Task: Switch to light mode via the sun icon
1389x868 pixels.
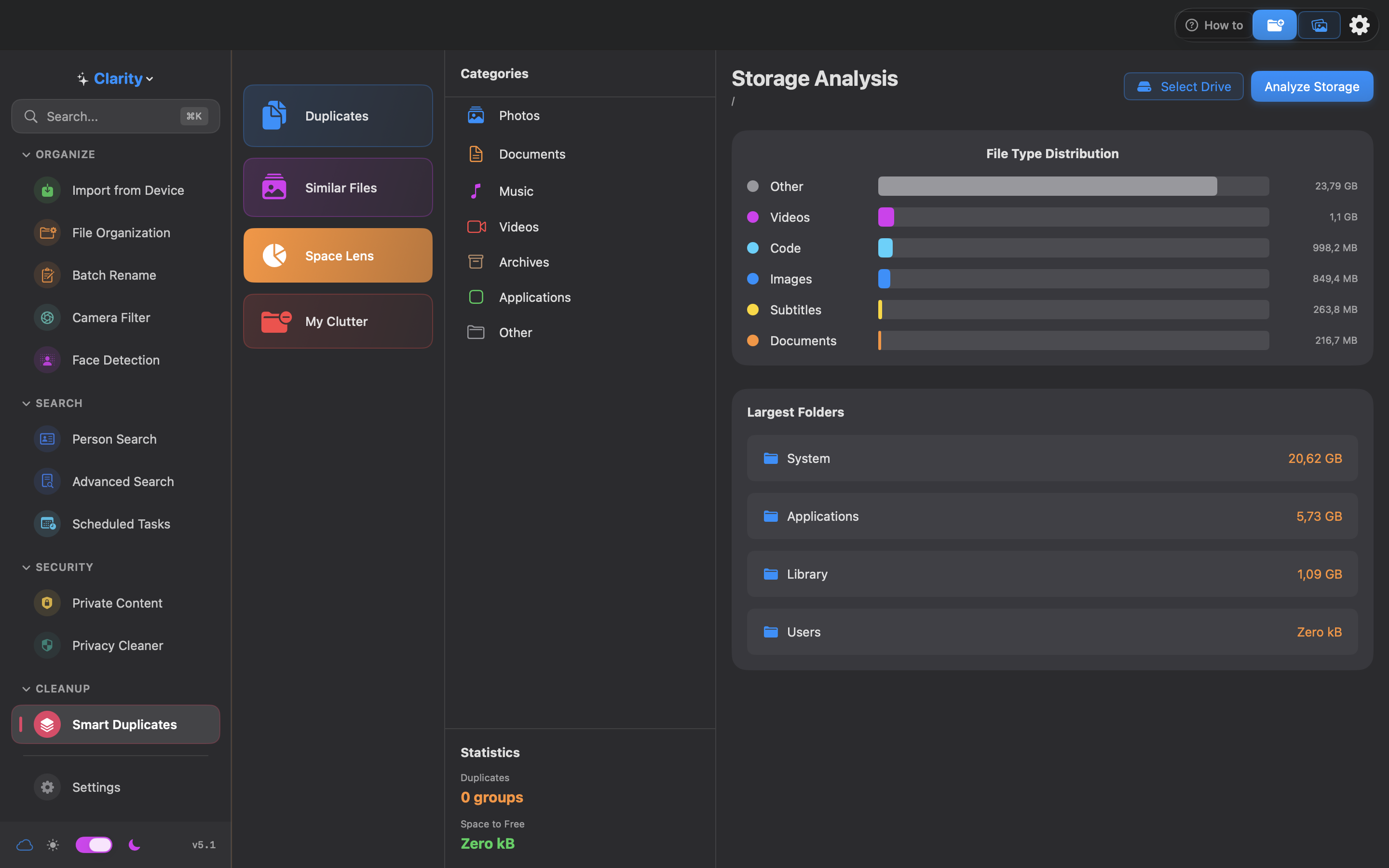Action: click(x=53, y=844)
